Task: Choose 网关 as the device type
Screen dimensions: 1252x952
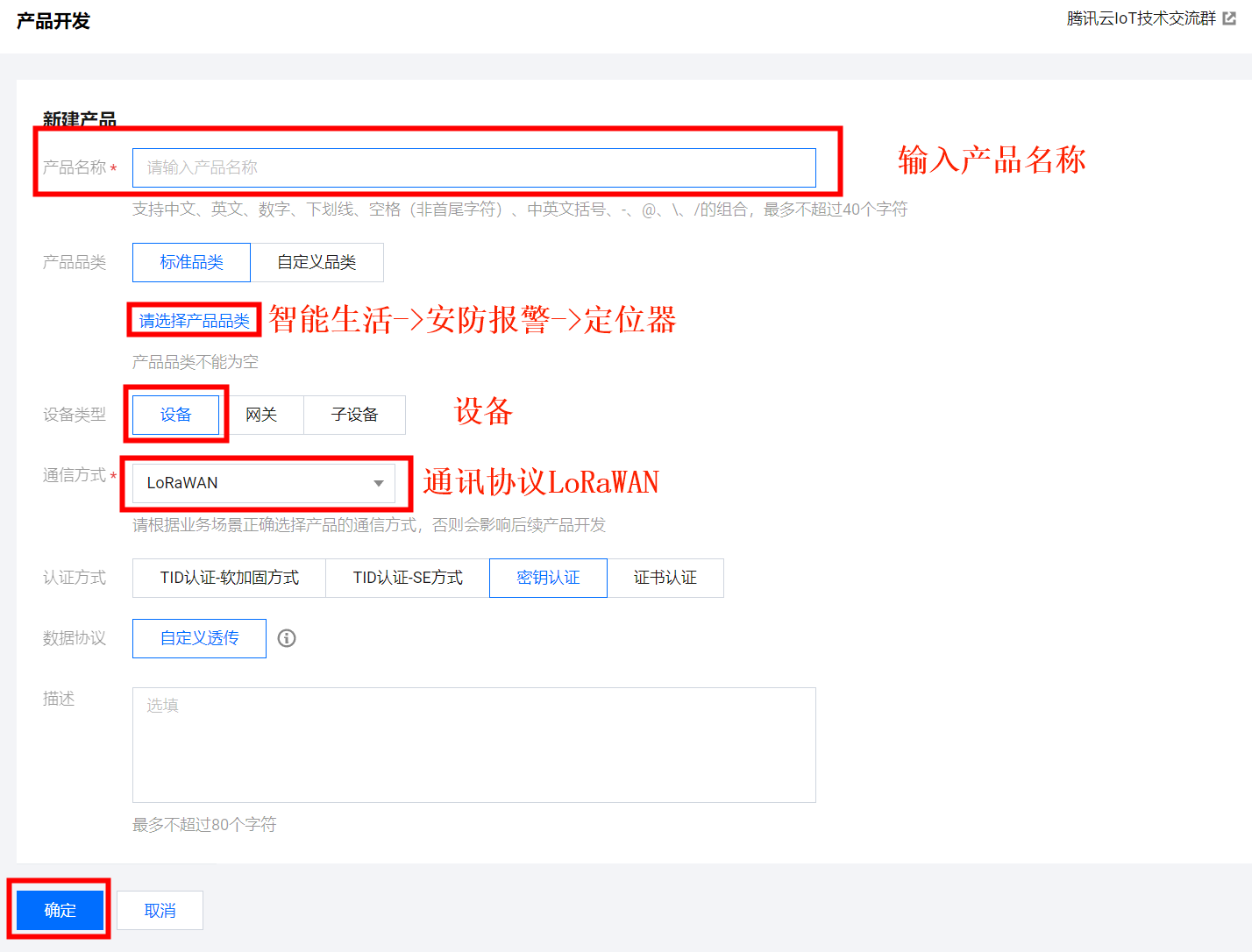Action: click(x=261, y=415)
